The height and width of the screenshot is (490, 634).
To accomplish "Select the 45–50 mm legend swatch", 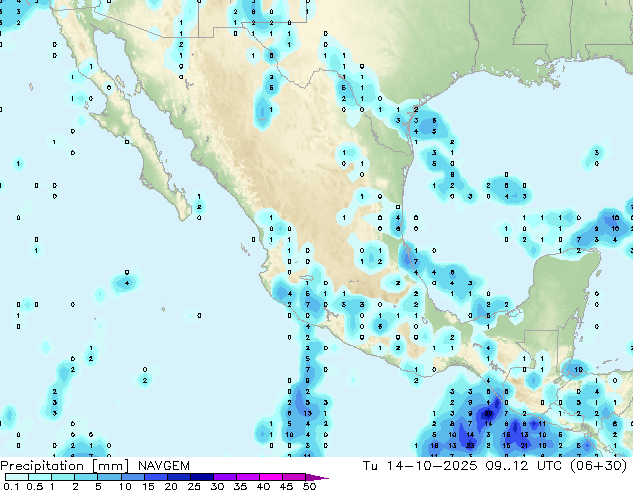I will pyautogui.click(x=294, y=477).
